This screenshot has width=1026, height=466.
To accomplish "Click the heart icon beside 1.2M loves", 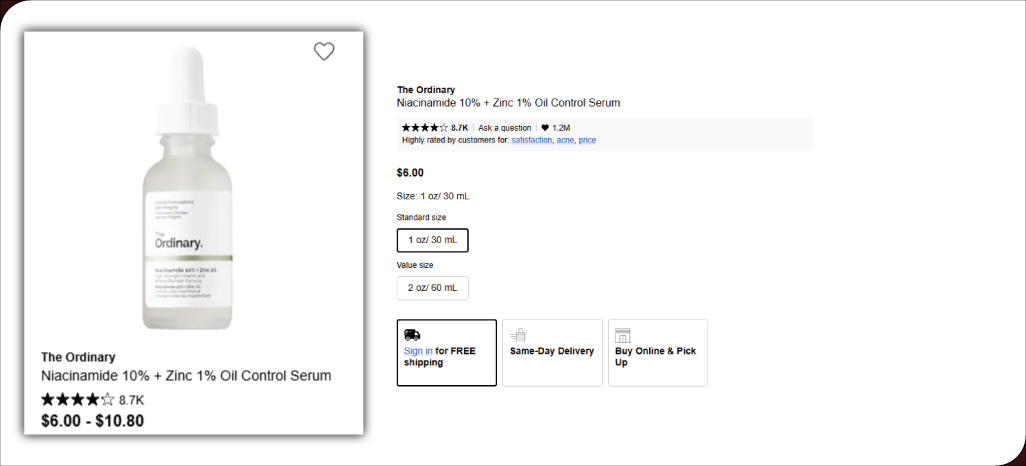I will click(545, 128).
